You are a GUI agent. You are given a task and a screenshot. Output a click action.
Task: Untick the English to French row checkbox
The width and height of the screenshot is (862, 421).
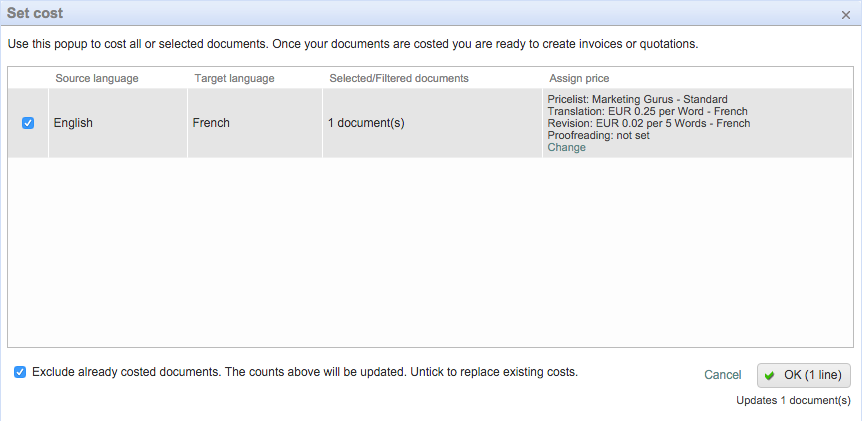pos(28,123)
